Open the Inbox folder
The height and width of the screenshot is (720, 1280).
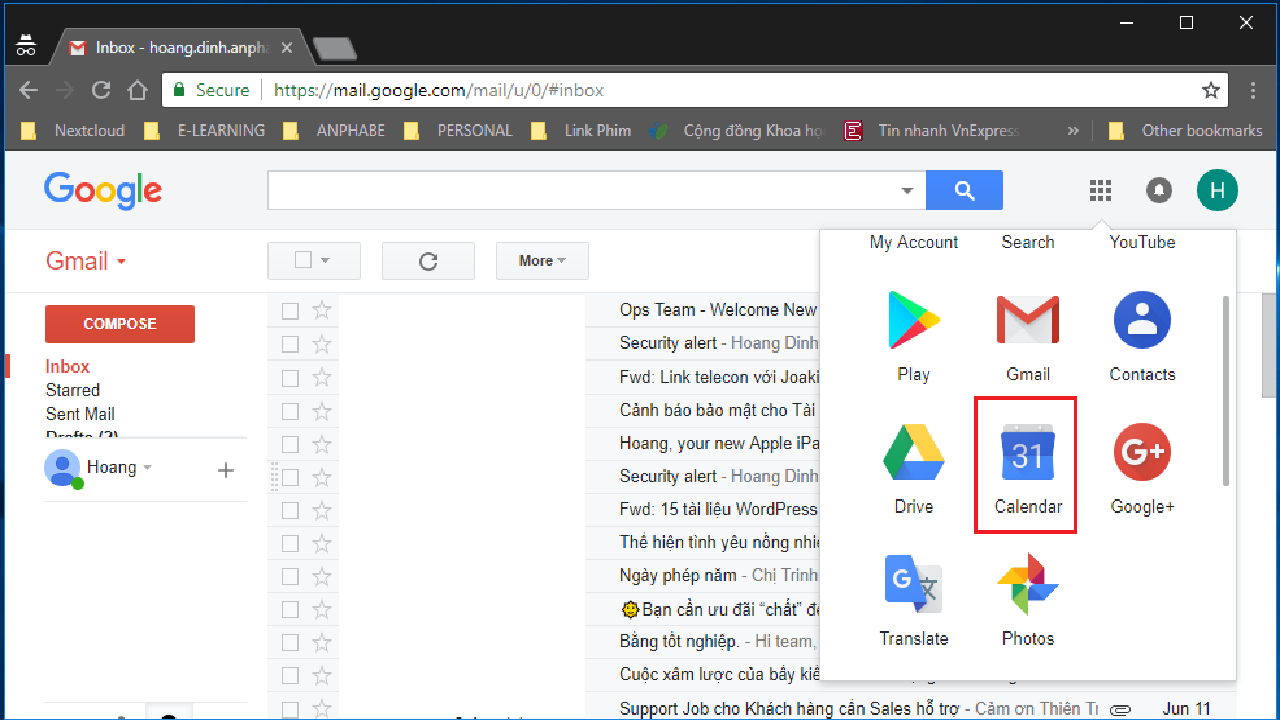(67, 366)
